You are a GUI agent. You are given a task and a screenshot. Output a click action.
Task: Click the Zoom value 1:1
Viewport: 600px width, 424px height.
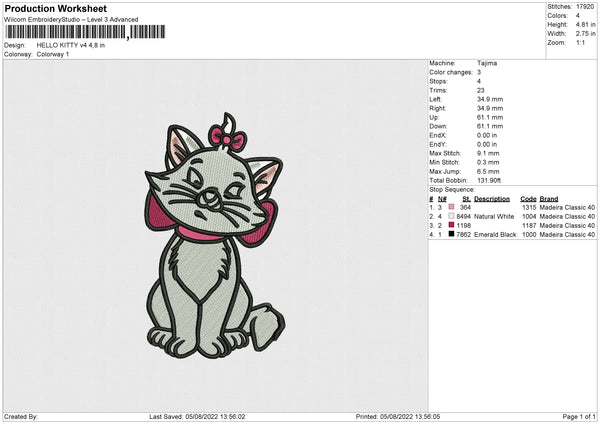(x=580, y=42)
